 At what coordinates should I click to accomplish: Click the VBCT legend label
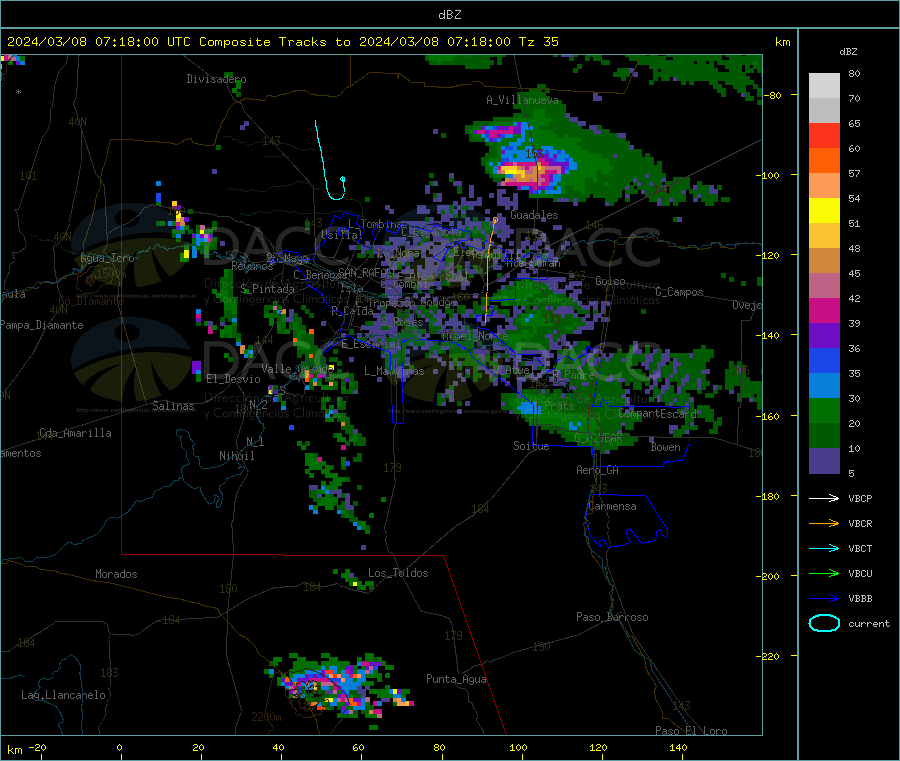click(860, 549)
